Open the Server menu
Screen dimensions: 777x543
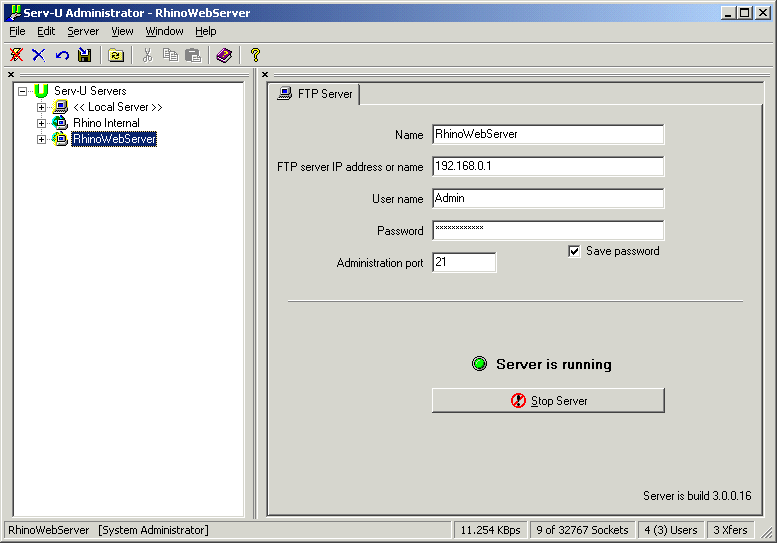pos(83,31)
